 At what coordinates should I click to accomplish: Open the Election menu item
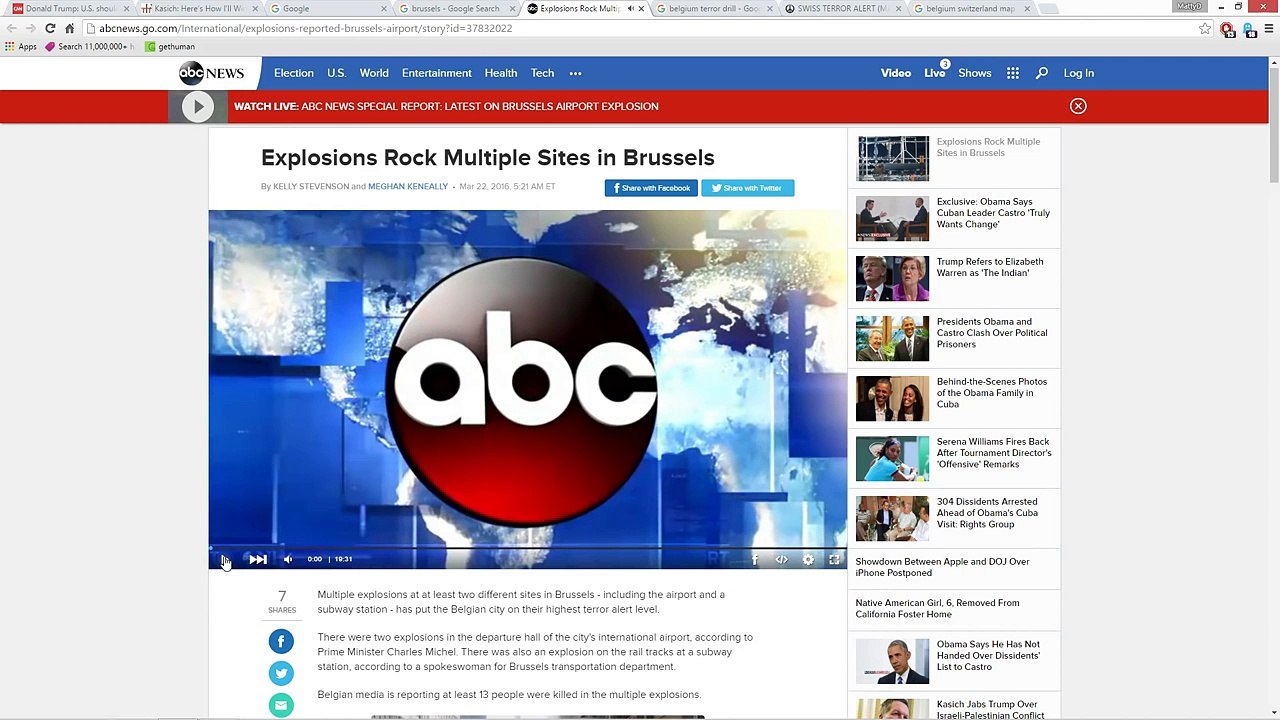[294, 73]
